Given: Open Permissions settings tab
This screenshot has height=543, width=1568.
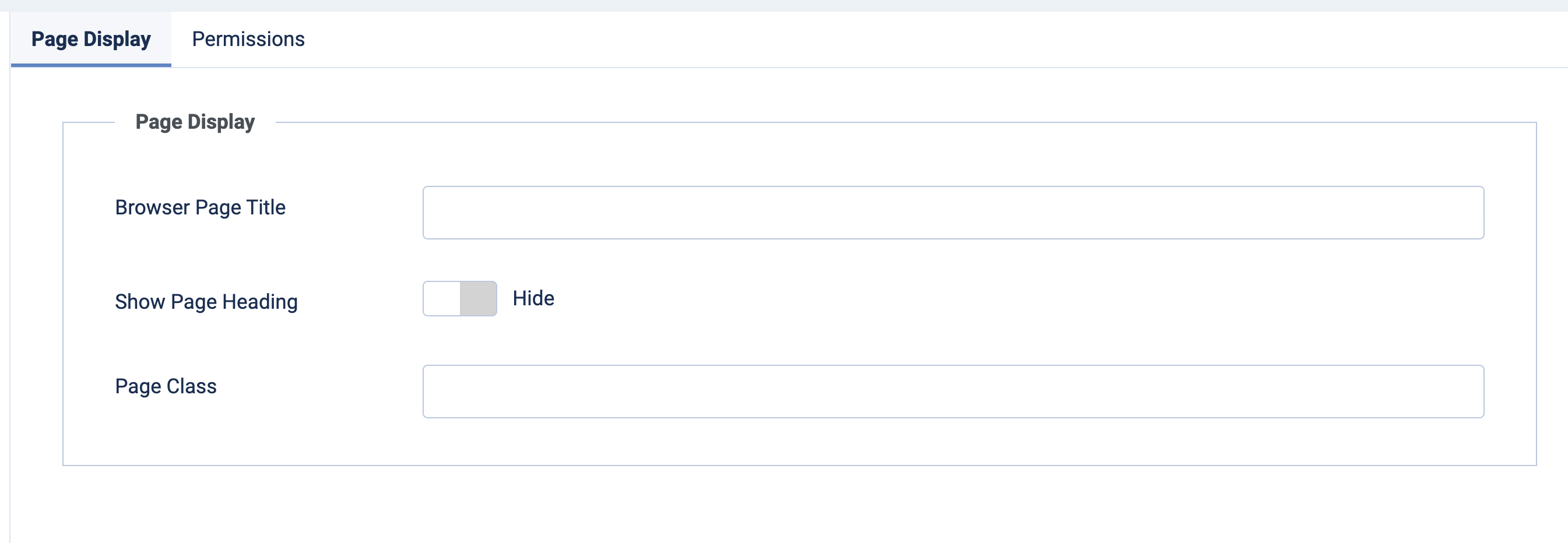Looking at the screenshot, I should tap(248, 40).
